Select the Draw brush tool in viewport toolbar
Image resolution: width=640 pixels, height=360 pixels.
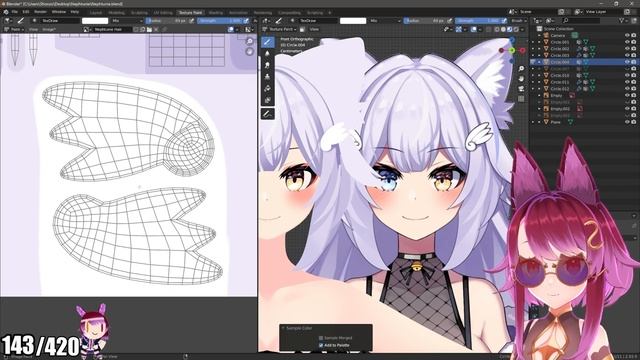click(267, 42)
